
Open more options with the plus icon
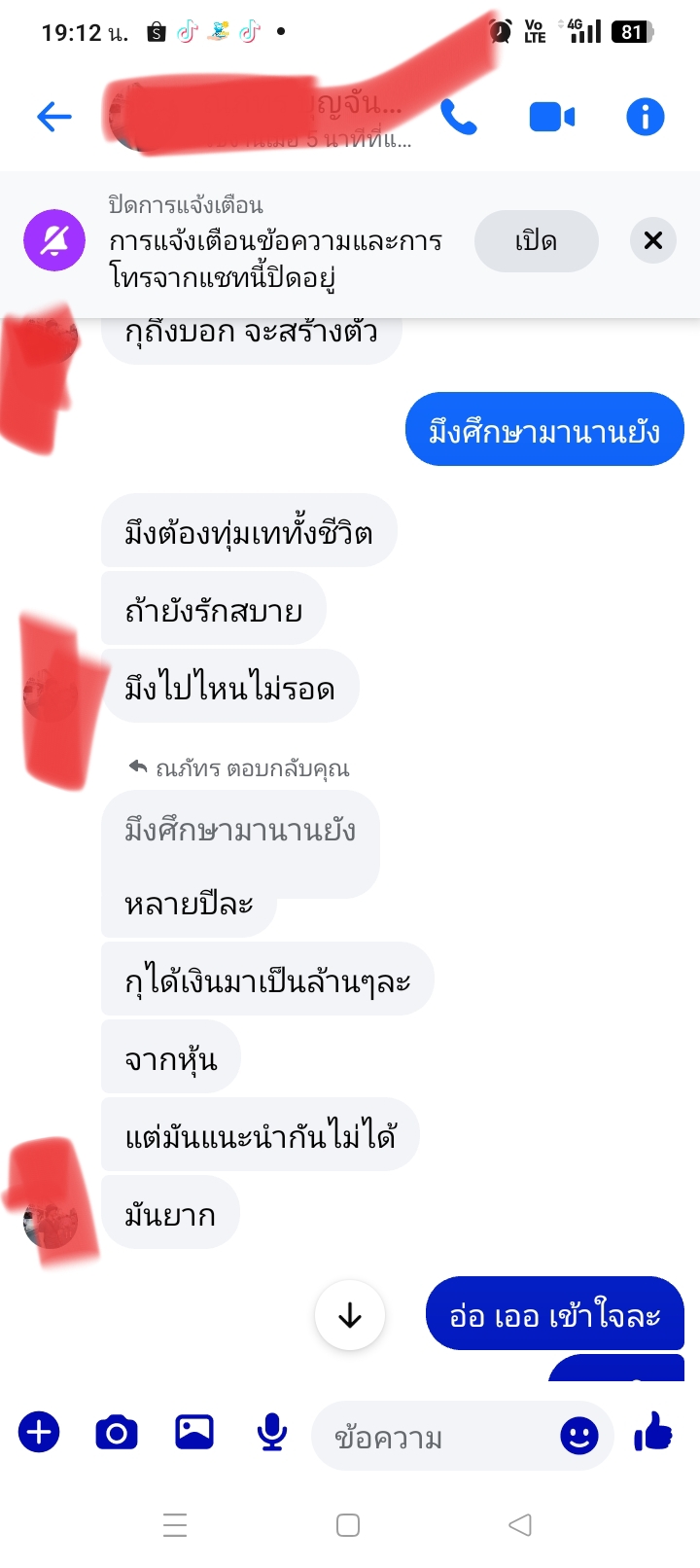click(x=39, y=1433)
